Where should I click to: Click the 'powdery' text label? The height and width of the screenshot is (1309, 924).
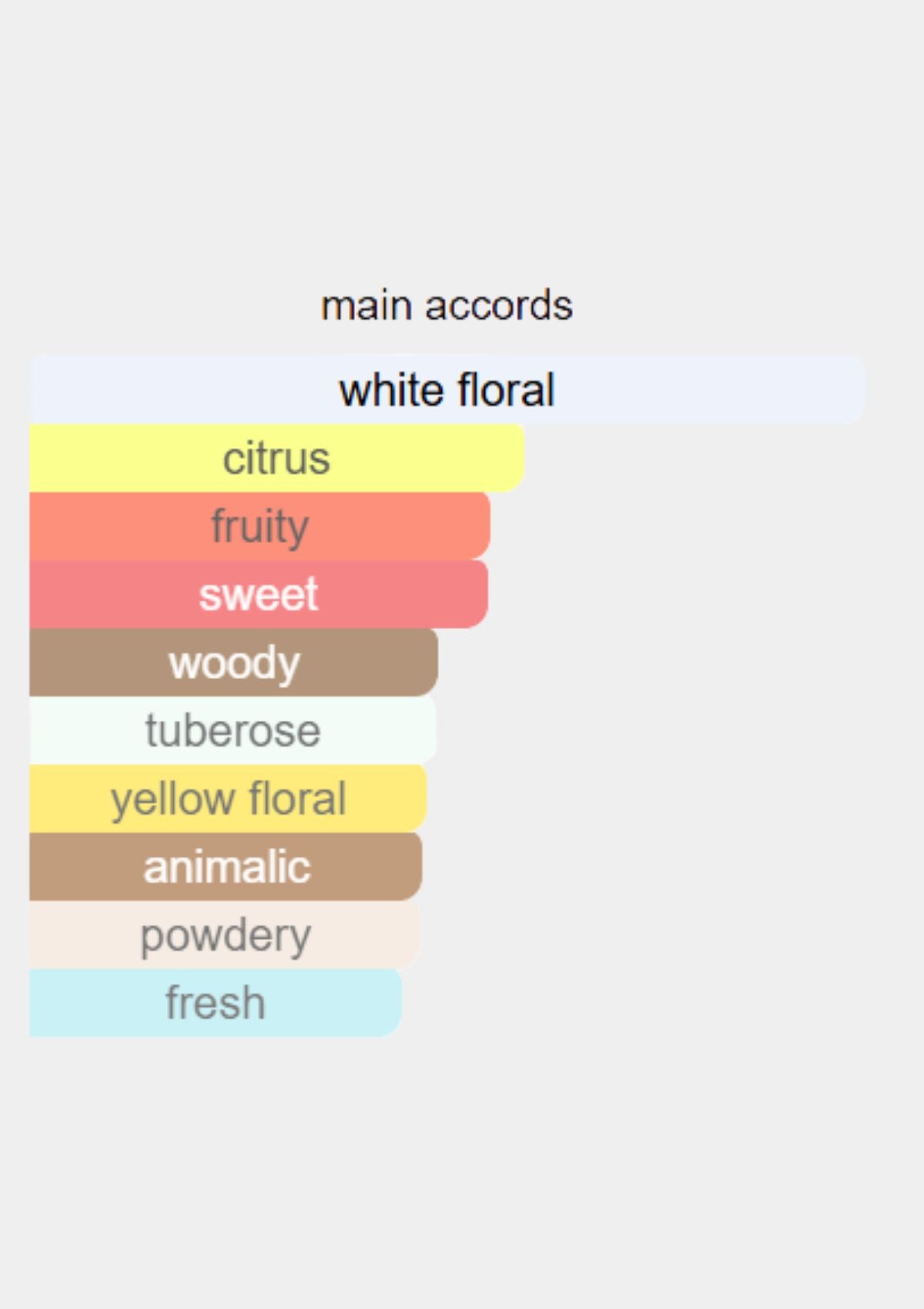[x=226, y=935]
